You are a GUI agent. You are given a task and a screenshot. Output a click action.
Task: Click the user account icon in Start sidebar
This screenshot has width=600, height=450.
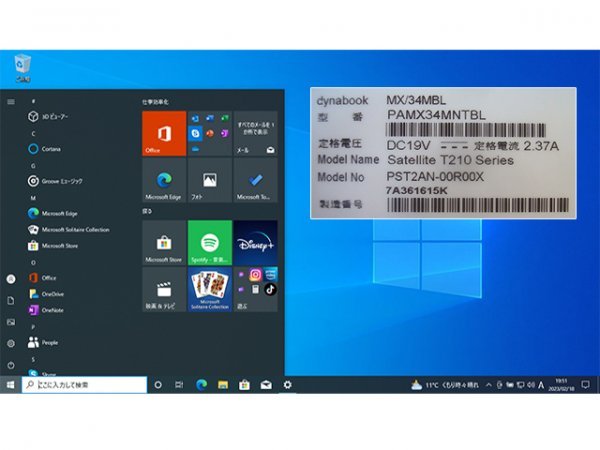point(11,279)
